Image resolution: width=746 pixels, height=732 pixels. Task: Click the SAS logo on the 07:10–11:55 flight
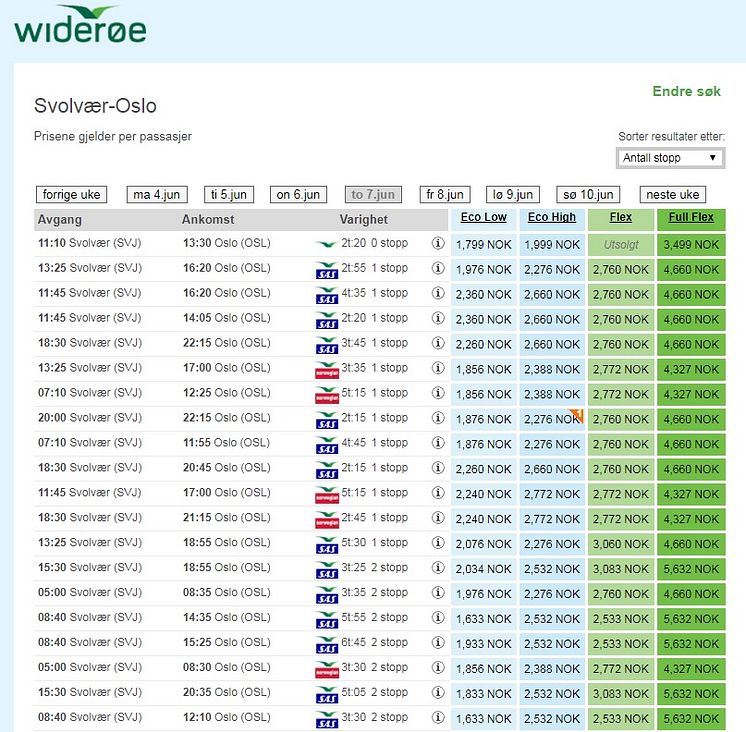click(326, 444)
